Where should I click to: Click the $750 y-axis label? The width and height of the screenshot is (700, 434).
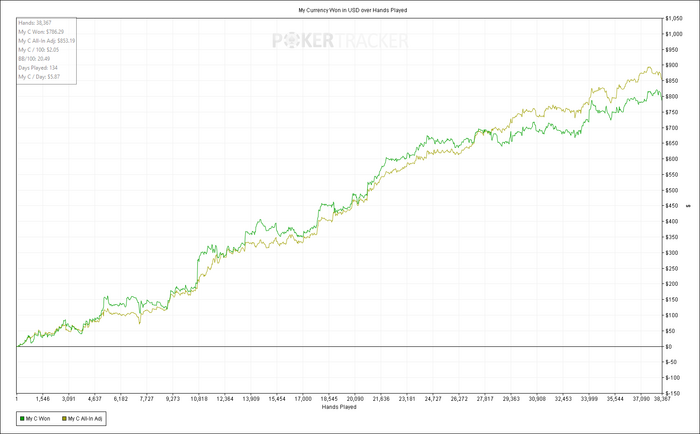click(x=671, y=112)
